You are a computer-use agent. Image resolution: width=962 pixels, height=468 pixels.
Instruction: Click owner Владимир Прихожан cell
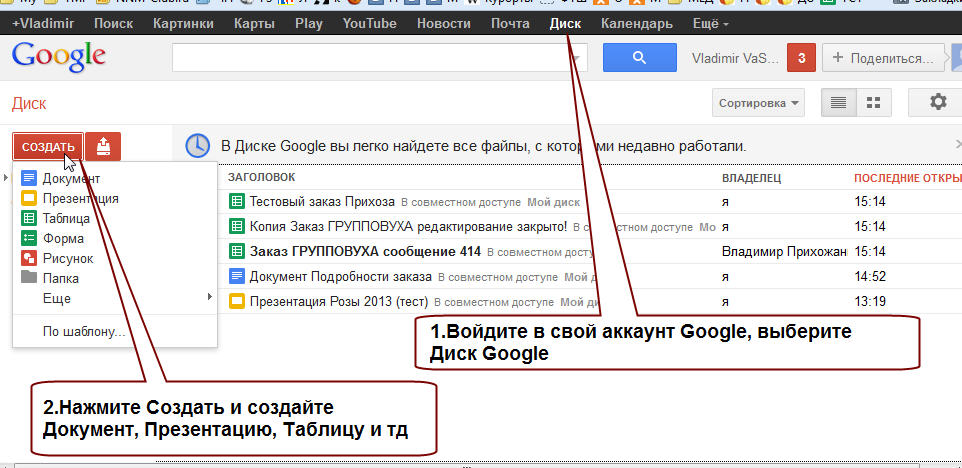784,251
